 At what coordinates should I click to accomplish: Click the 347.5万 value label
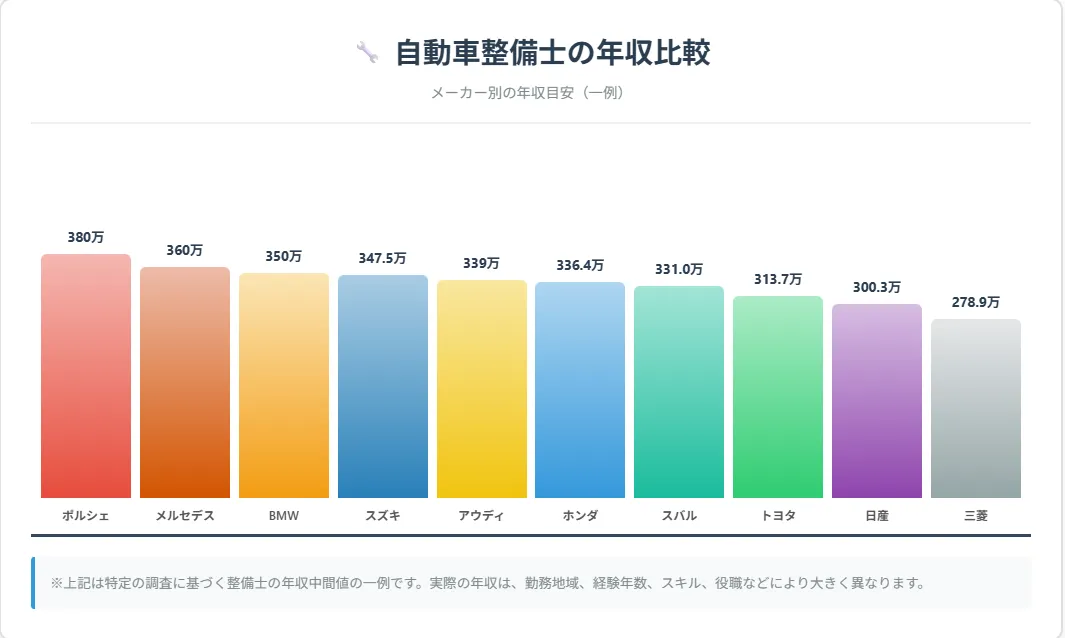383,258
